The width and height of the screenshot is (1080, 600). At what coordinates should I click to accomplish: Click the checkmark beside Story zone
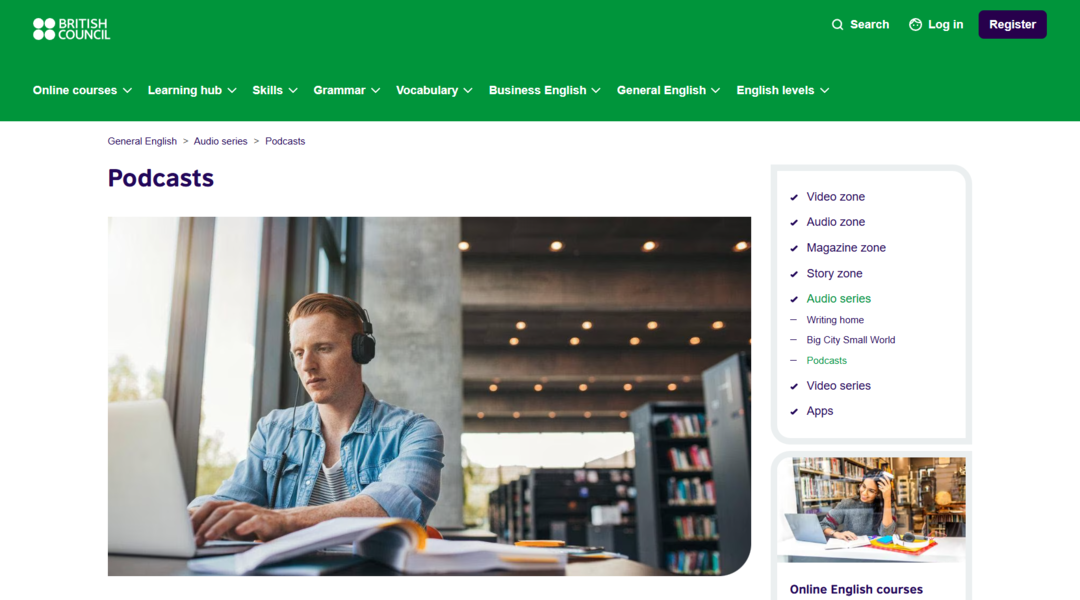point(793,274)
